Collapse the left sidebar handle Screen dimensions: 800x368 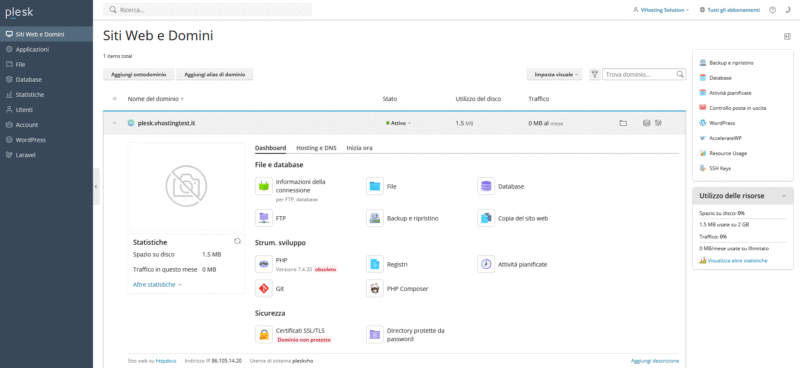point(96,187)
